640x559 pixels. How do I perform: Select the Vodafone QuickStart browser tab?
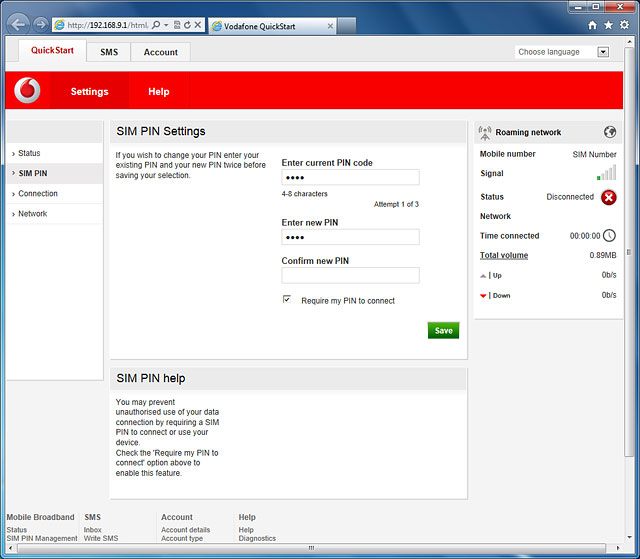[x=272, y=26]
